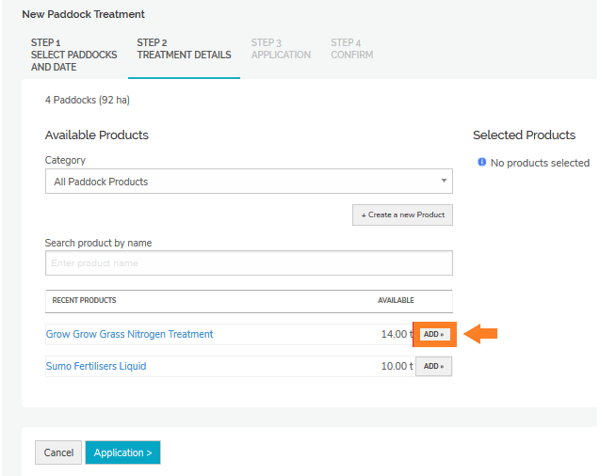Click the Available column header
Image resolution: width=600 pixels, height=476 pixels.
[x=395, y=300]
